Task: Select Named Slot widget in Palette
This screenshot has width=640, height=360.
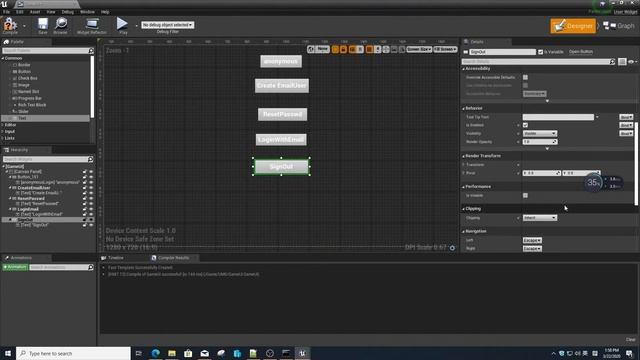Action: pos(28,91)
